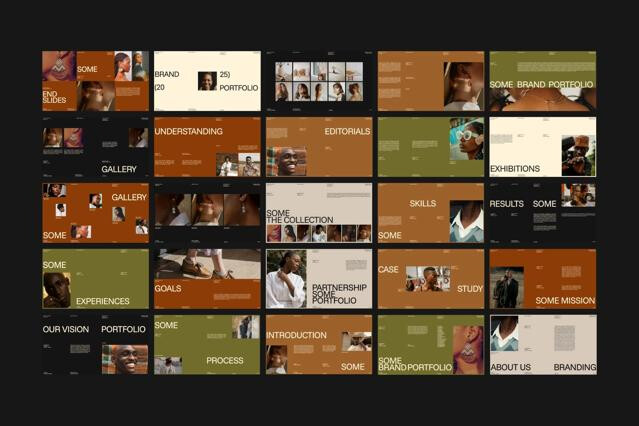Open the OUR VISION slide

click(95, 344)
